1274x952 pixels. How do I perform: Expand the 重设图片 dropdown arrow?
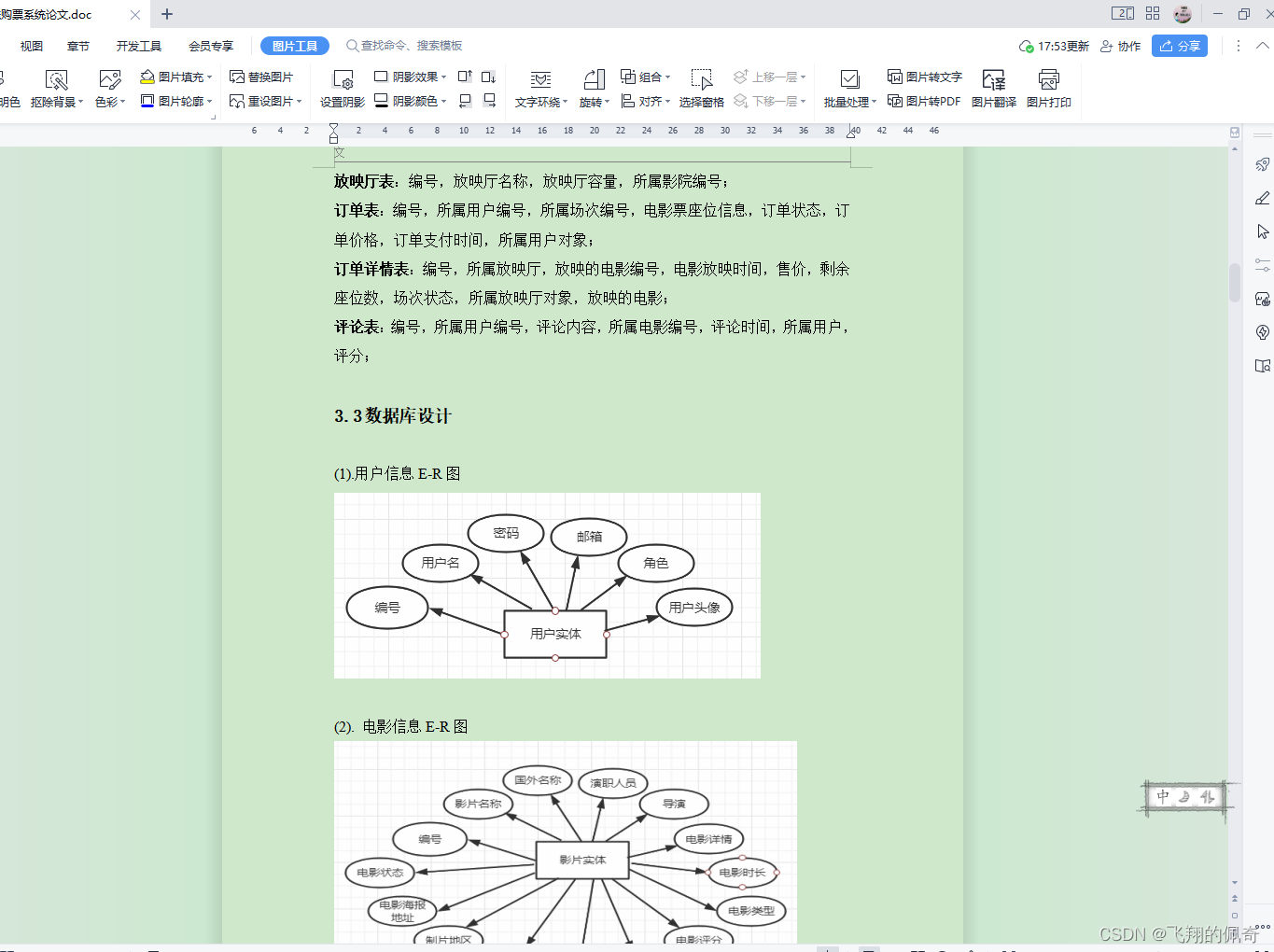pos(299,102)
